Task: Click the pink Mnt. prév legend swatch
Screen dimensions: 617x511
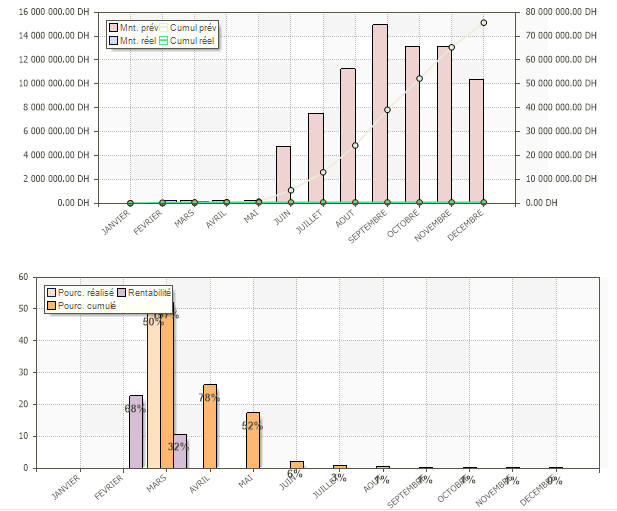Action: pyautogui.click(x=113, y=27)
